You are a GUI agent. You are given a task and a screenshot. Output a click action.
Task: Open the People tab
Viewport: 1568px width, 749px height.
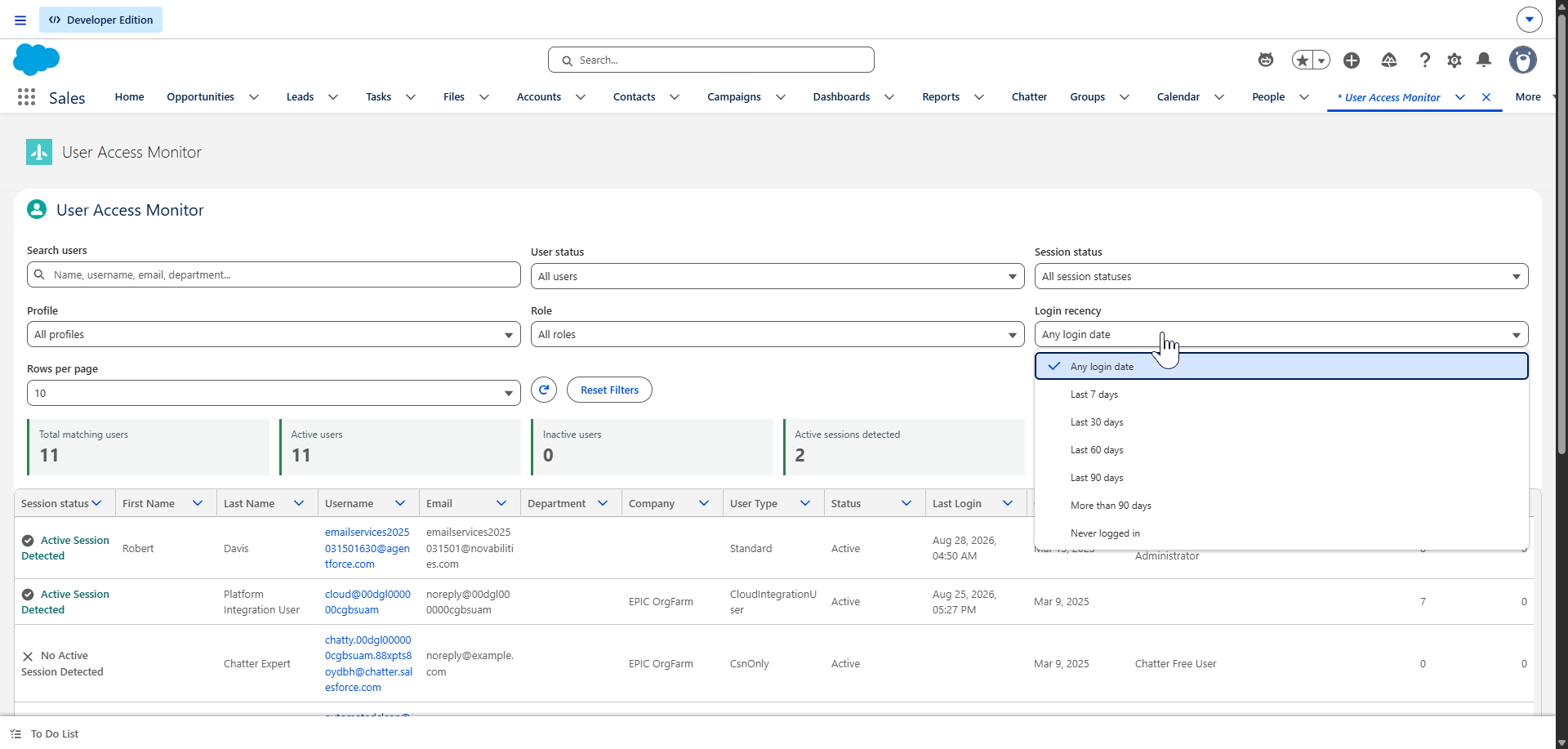1268,96
